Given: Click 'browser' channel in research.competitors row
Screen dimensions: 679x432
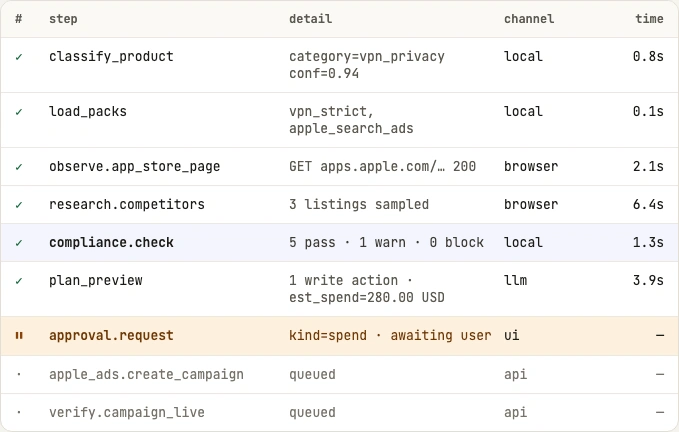Looking at the screenshot, I should (531, 204).
